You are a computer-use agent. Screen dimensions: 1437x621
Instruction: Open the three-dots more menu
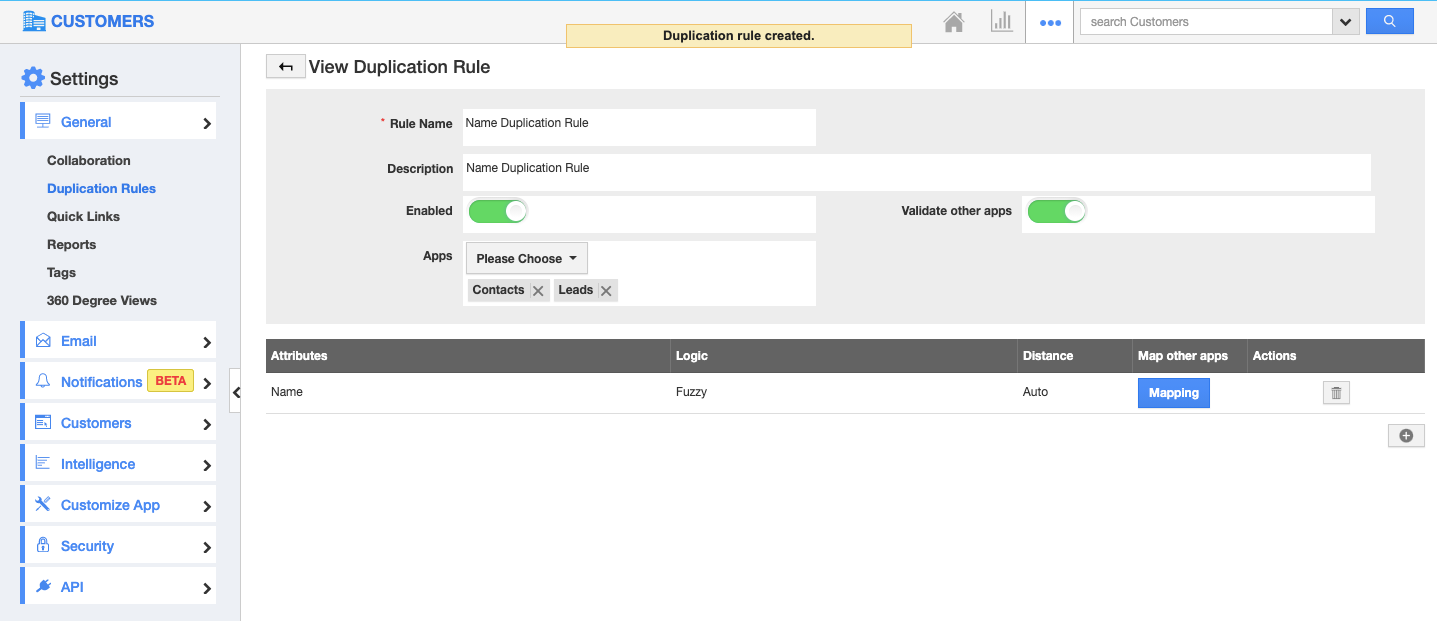(1050, 22)
